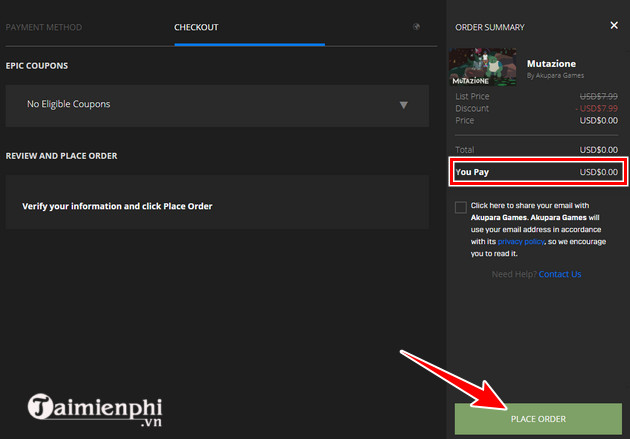Click the List Price USD$7.99 value

(599, 96)
